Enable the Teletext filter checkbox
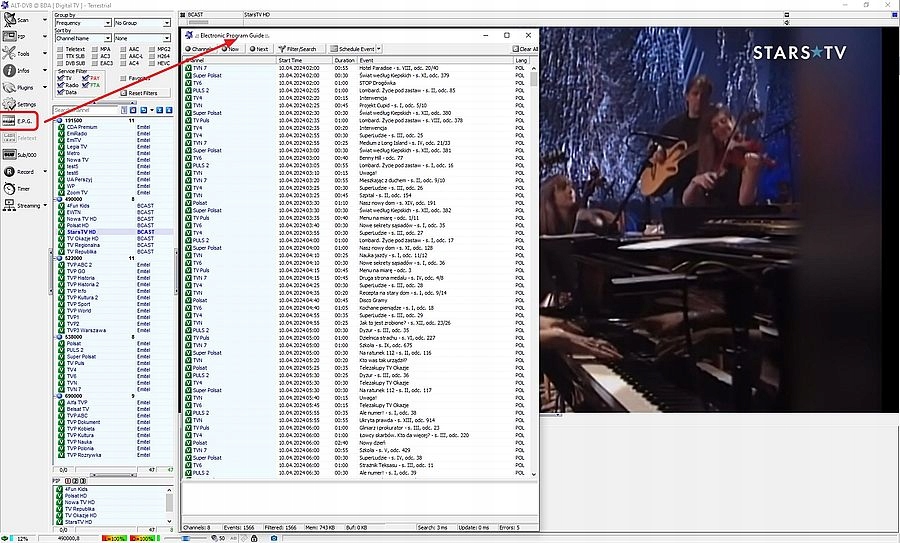Screen dimensions: 900x543 (60, 49)
